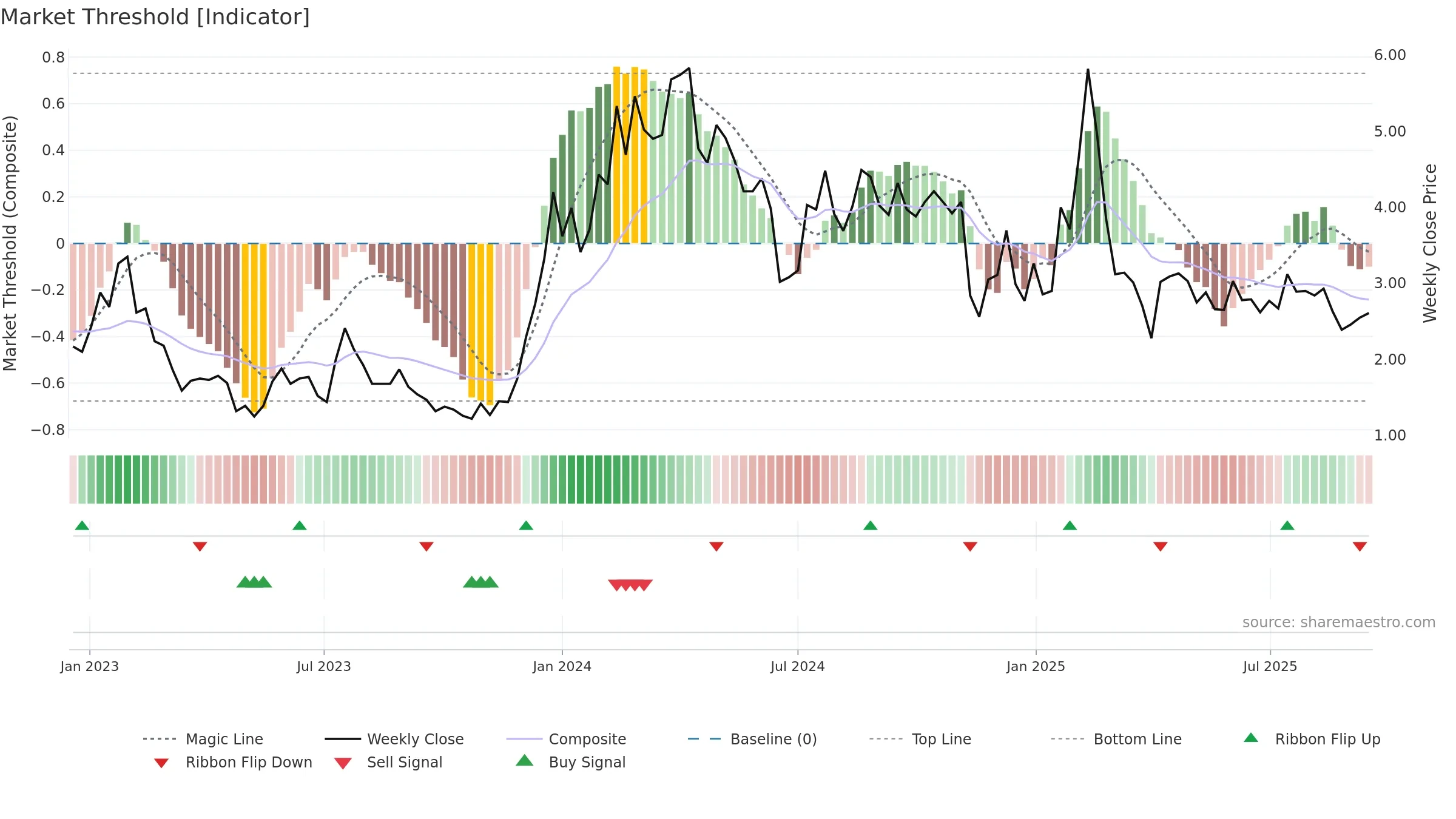Click the red flip-down triangle between Jan and Jul 2024
Viewport: 1456px width, 819px height.
(x=716, y=547)
